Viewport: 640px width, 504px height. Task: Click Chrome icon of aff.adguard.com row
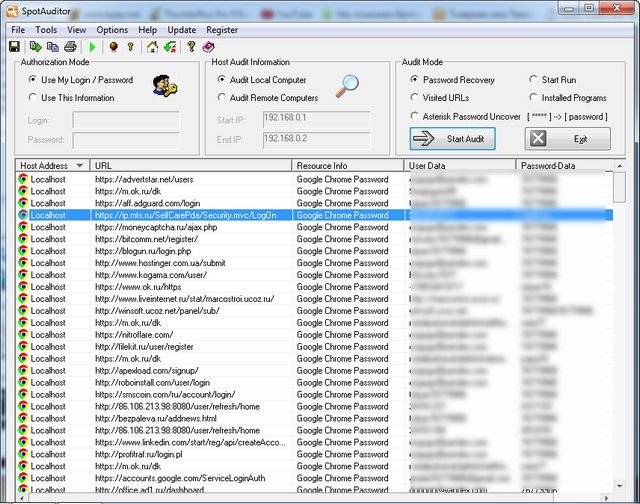tap(23, 203)
